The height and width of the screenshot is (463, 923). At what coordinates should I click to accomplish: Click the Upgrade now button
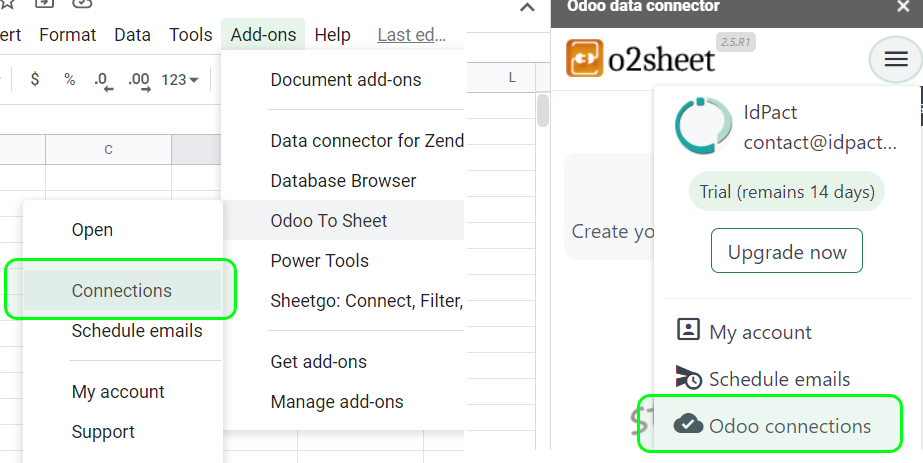coord(787,252)
